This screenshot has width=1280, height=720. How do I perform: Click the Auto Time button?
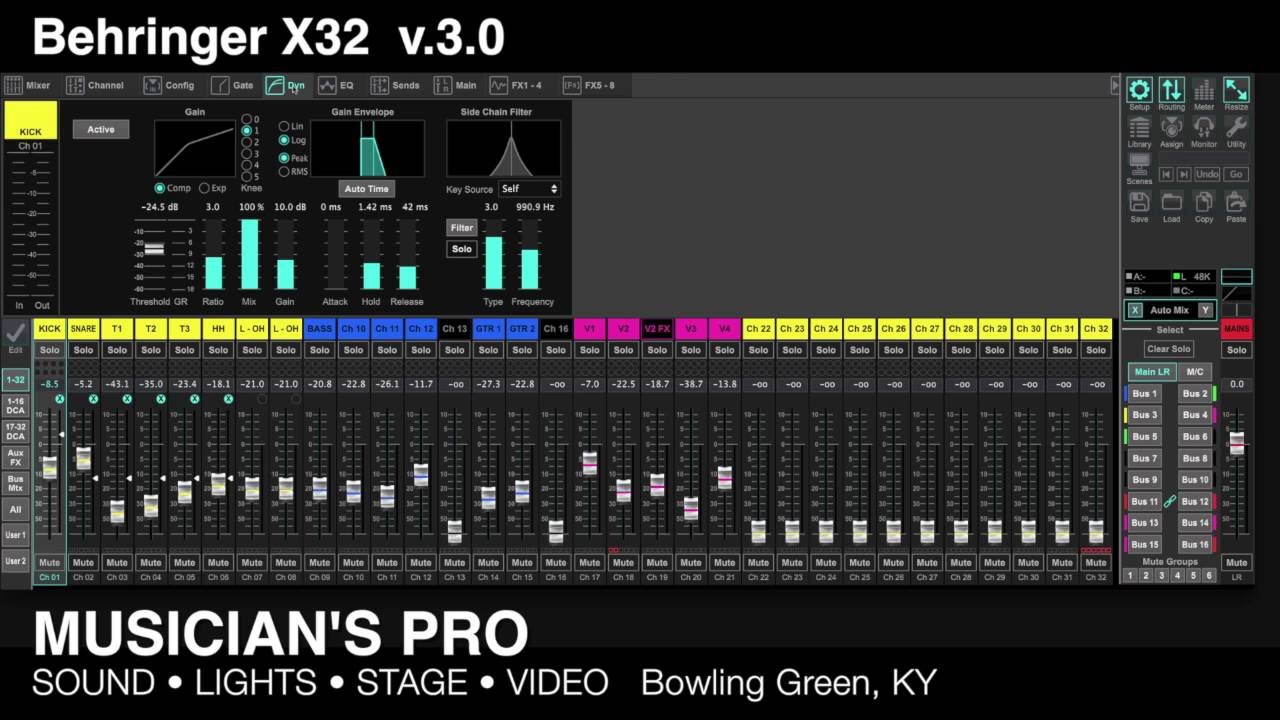[366, 189]
